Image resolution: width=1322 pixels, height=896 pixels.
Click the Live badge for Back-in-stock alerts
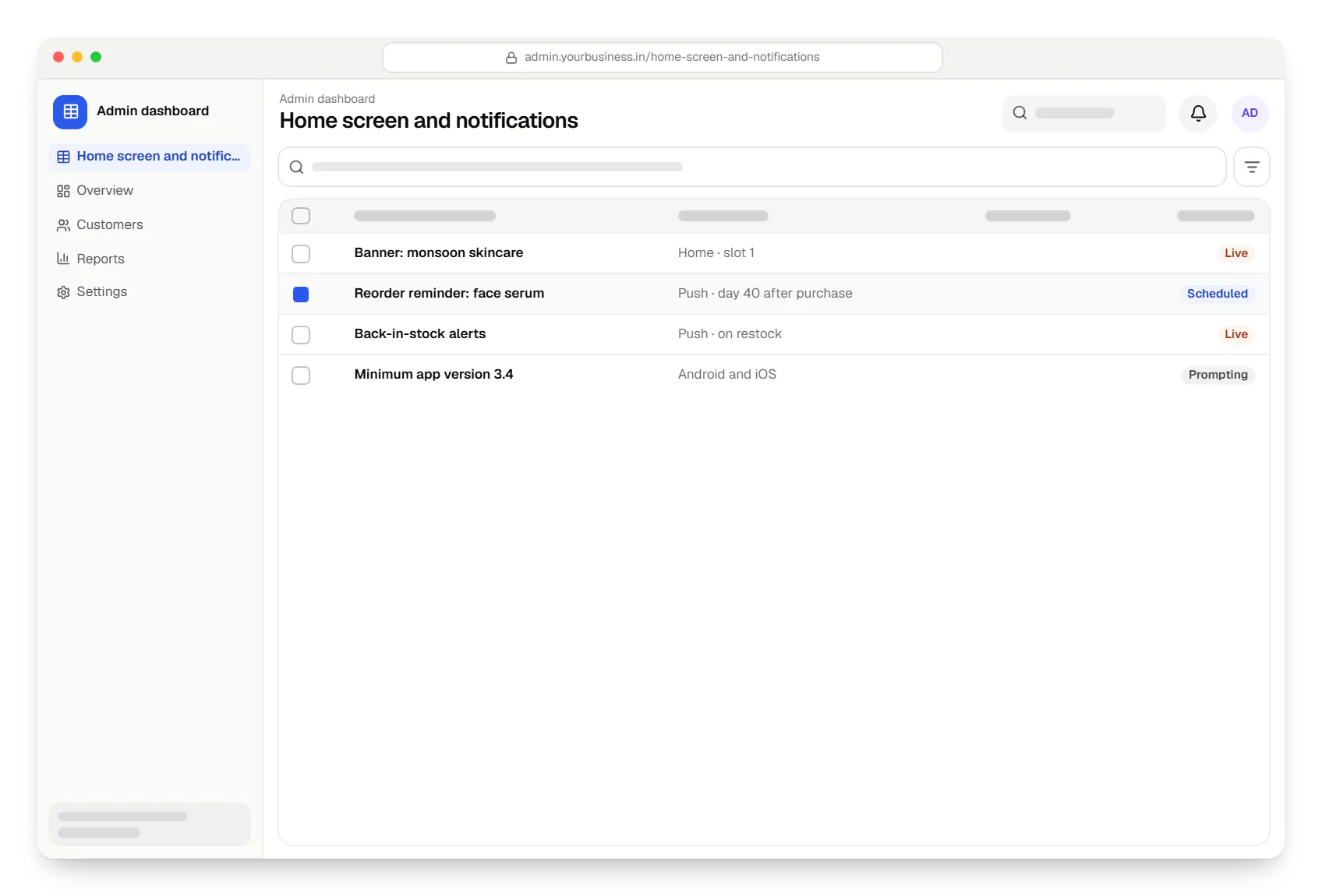click(1235, 334)
